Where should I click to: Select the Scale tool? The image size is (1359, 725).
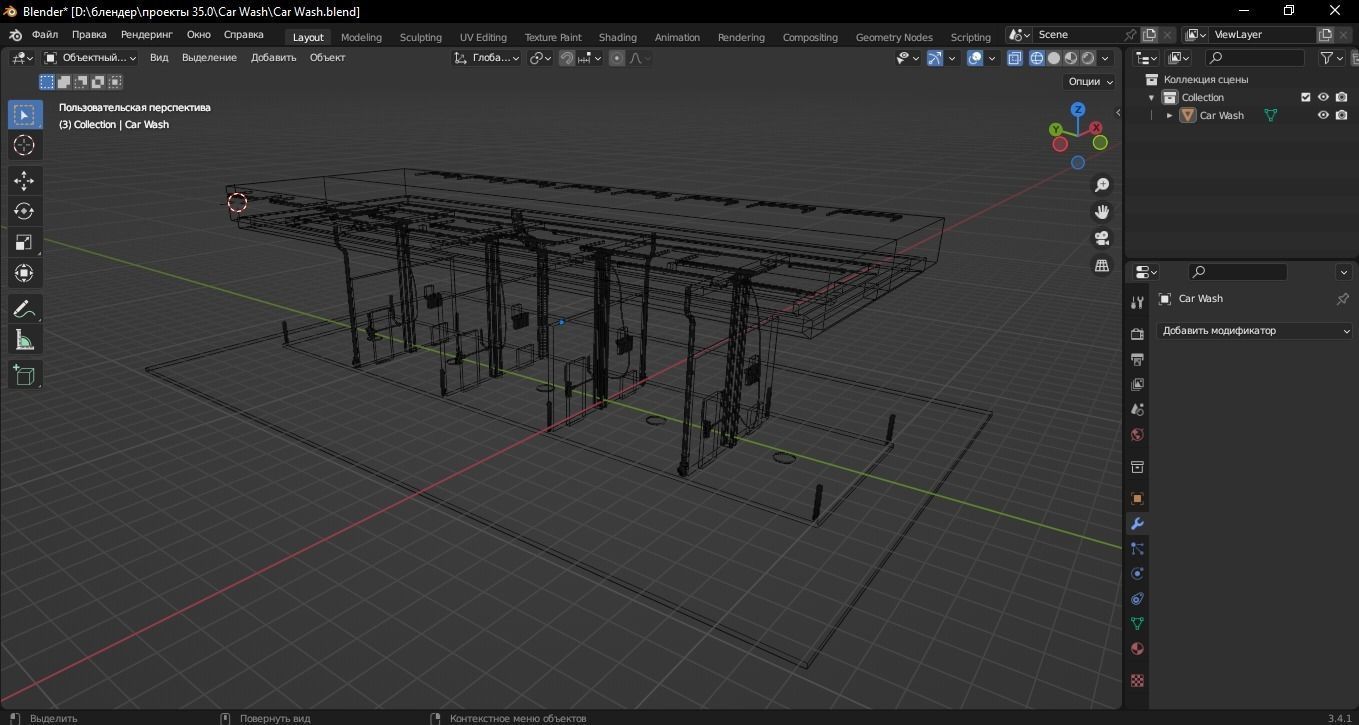click(x=24, y=243)
